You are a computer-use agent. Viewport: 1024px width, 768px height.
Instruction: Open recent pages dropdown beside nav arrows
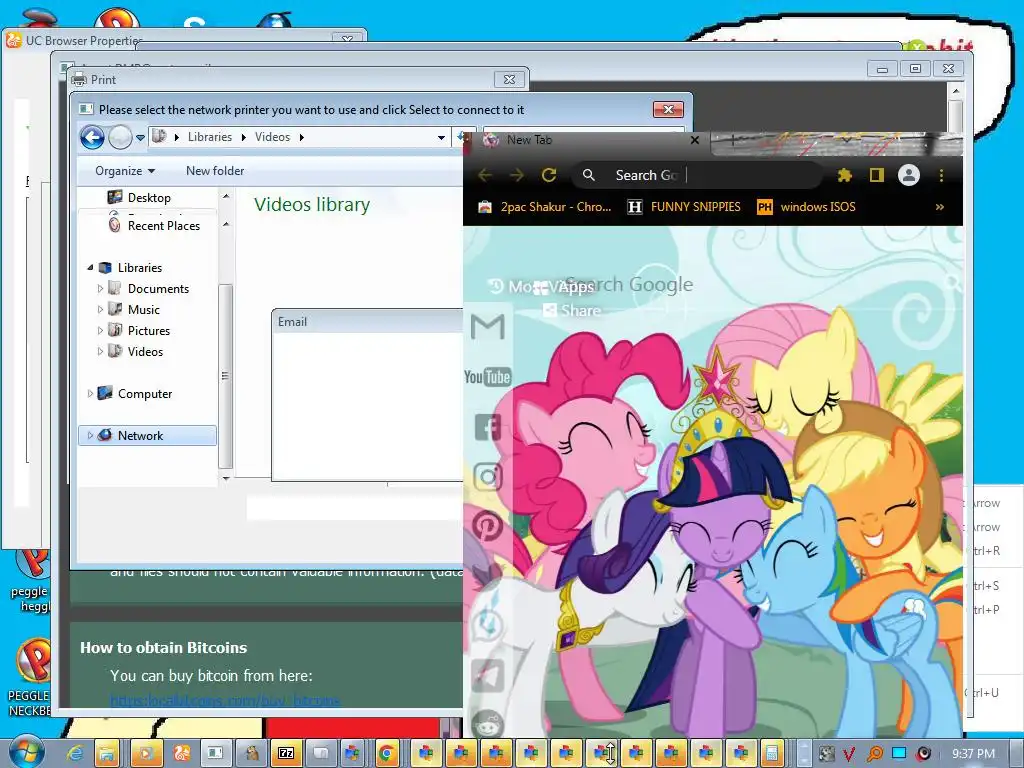[x=140, y=138]
